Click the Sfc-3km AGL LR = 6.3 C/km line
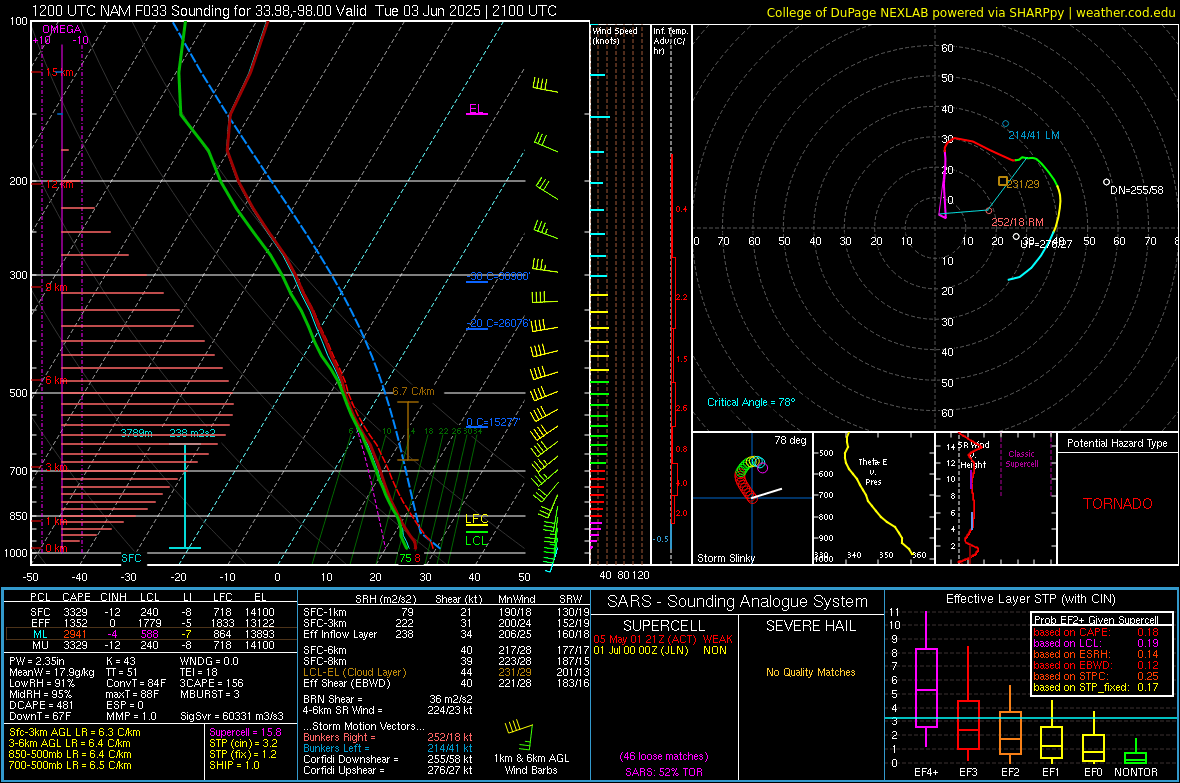The height and width of the screenshot is (783, 1180). tap(75, 732)
